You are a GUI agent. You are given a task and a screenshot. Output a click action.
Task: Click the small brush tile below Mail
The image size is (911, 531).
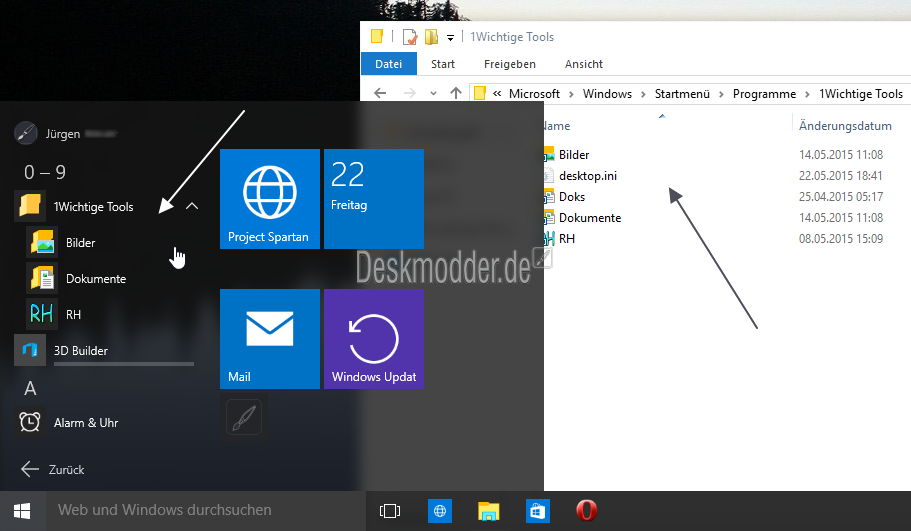tap(244, 417)
